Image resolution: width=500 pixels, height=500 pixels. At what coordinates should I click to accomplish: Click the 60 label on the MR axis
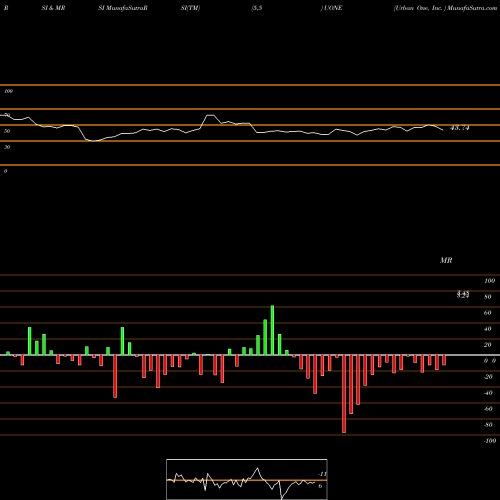[488, 313]
